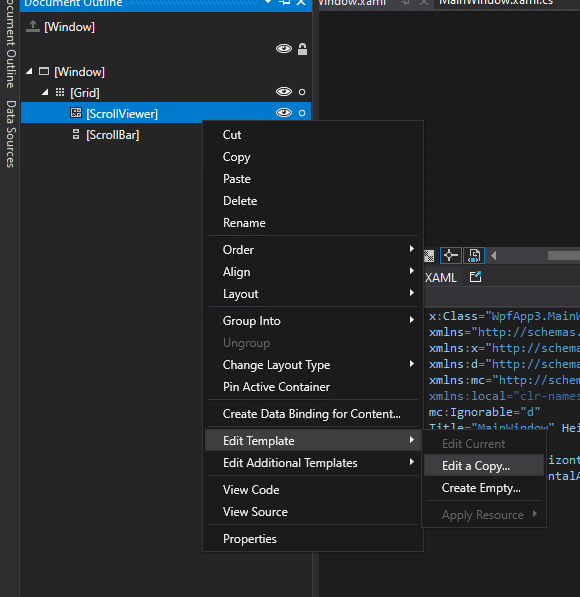Choose Pin Active Container
This screenshot has width=580, height=597.
pyautogui.click(x=313, y=387)
